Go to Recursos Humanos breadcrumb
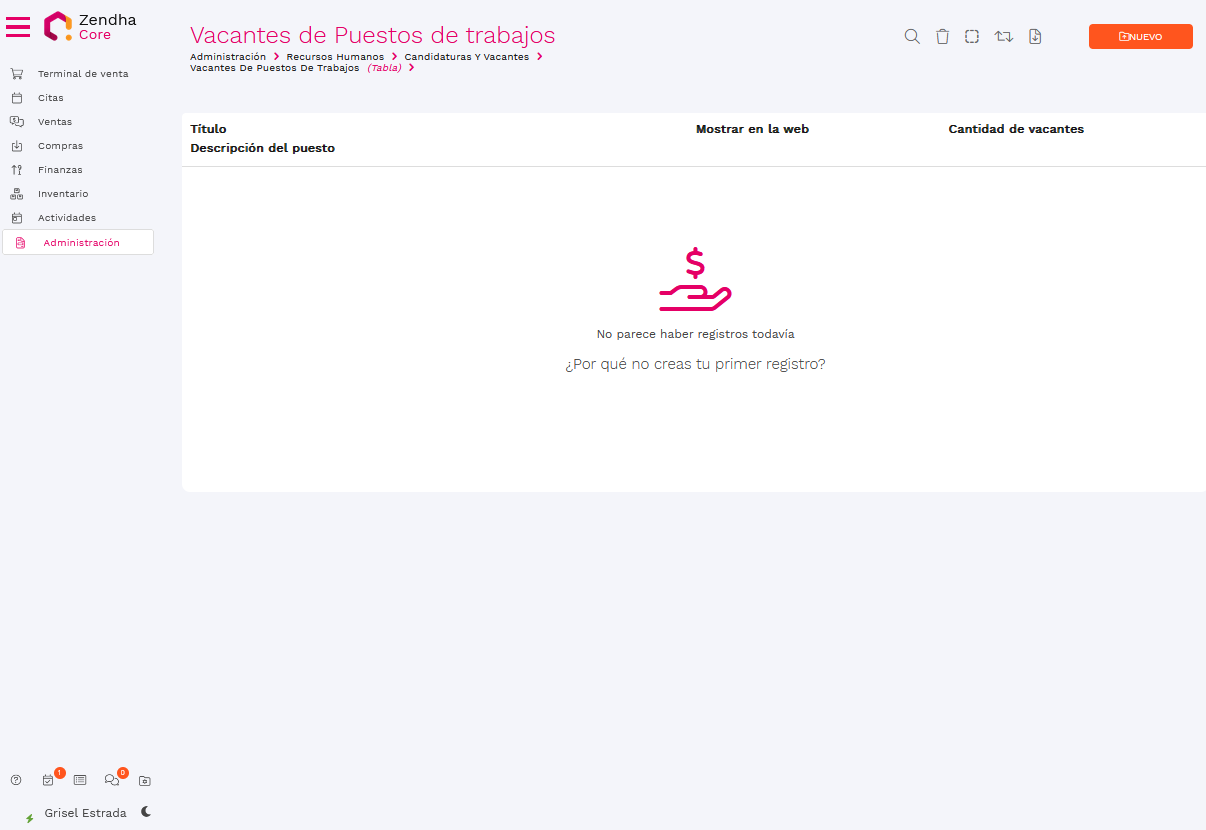This screenshot has width=1206, height=830. coord(335,57)
